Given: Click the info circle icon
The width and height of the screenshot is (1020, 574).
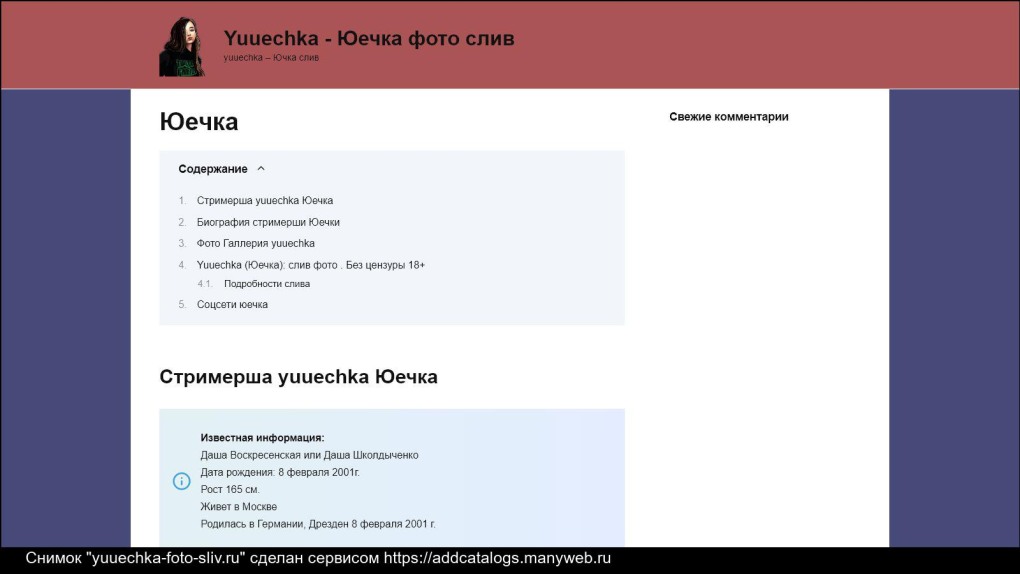Looking at the screenshot, I should tap(181, 481).
